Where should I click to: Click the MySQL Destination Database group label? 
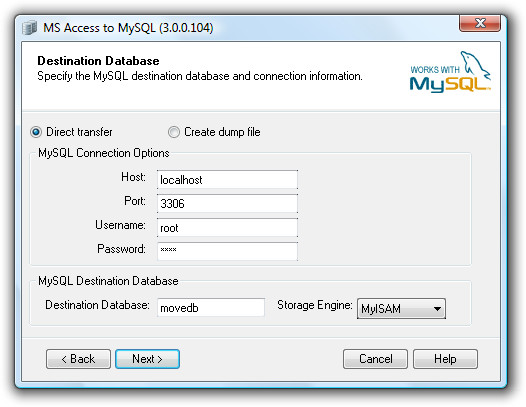tap(108, 281)
